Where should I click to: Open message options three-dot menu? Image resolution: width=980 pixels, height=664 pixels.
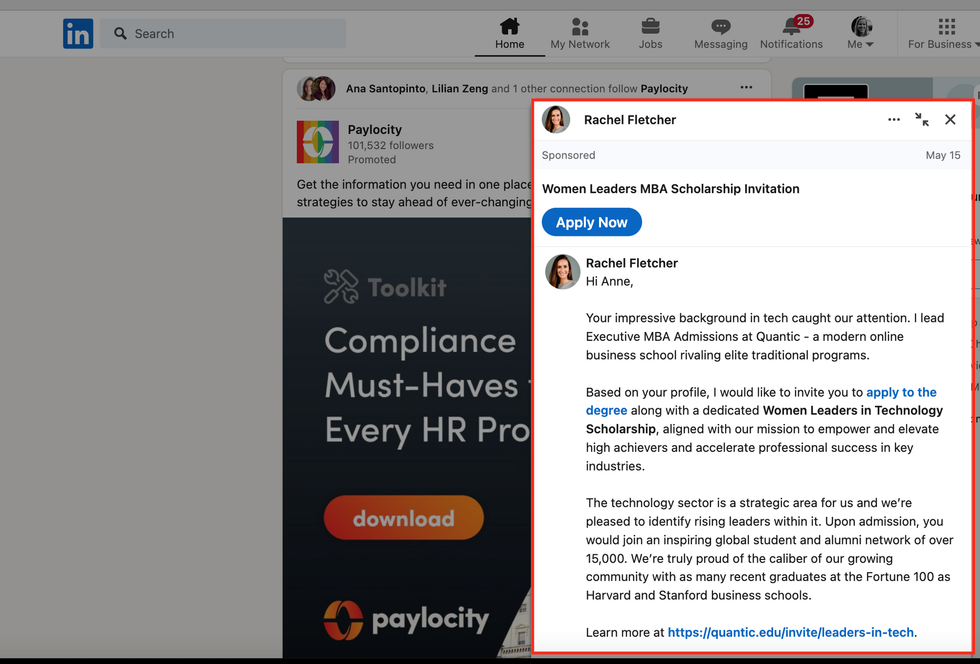pyautogui.click(x=894, y=120)
